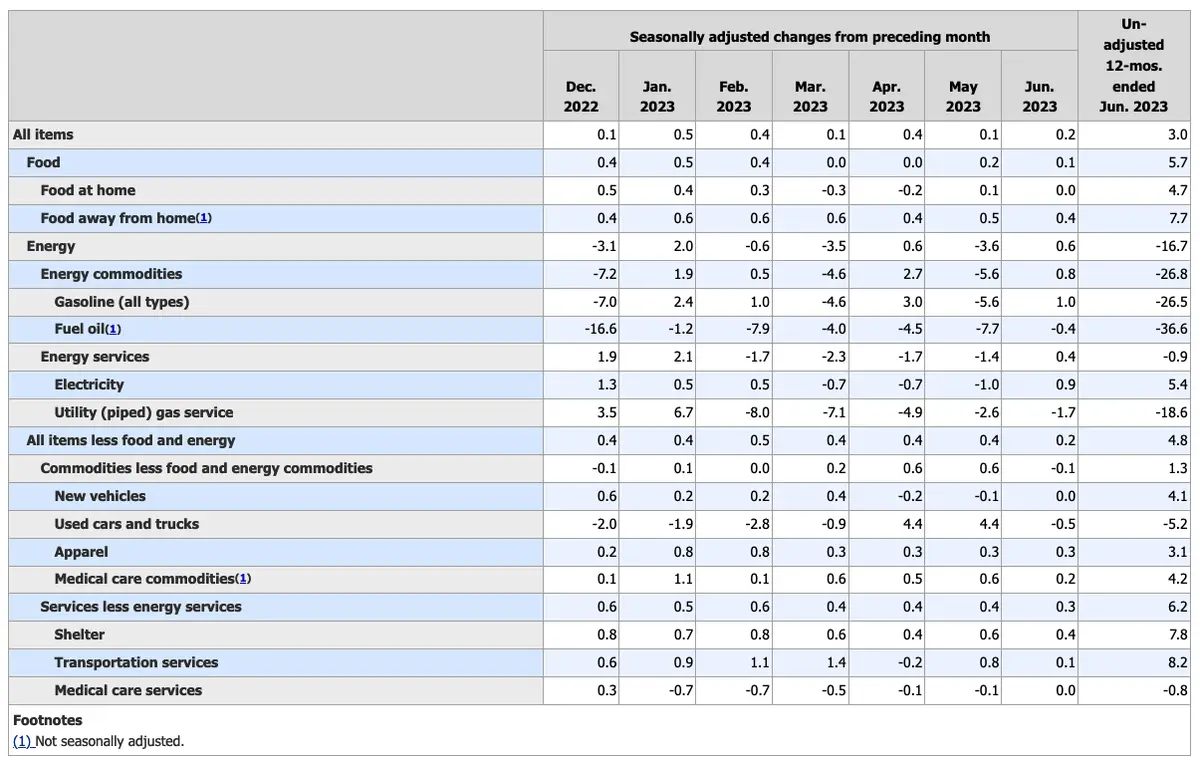Select Fuel oil value for Dec. 2022

point(601,329)
